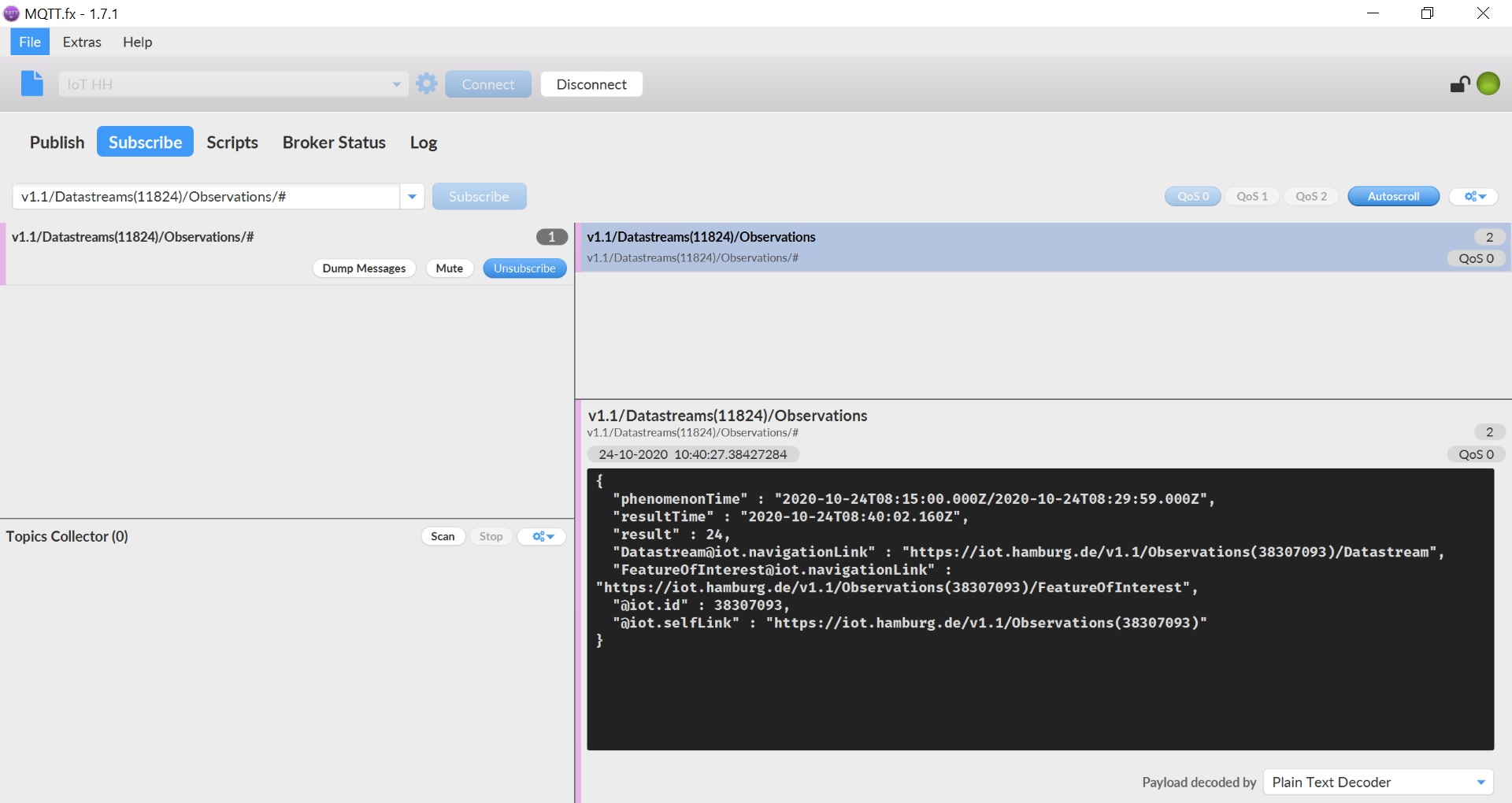Viewport: 1512px width, 803px height.
Task: Mute the Datastreams(11824) subscription
Action: pyautogui.click(x=450, y=268)
